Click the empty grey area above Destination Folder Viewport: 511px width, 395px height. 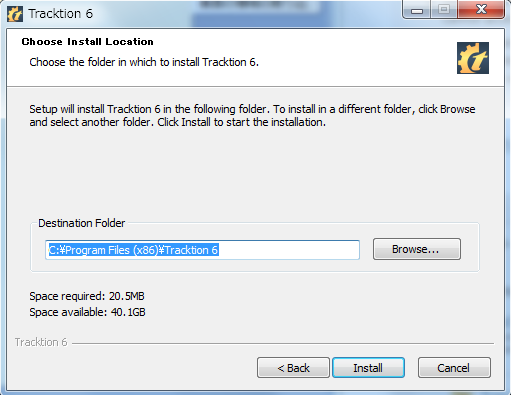(255, 173)
